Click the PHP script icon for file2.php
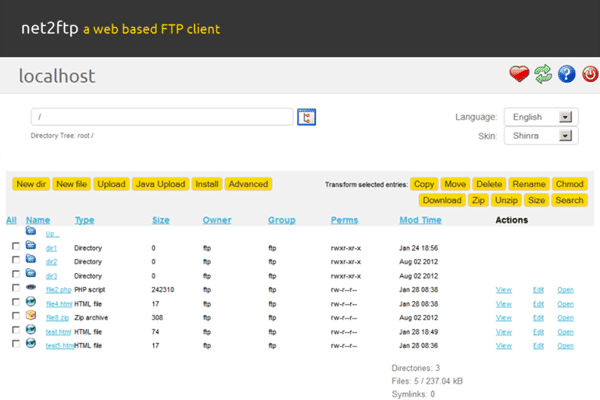 (x=31, y=288)
